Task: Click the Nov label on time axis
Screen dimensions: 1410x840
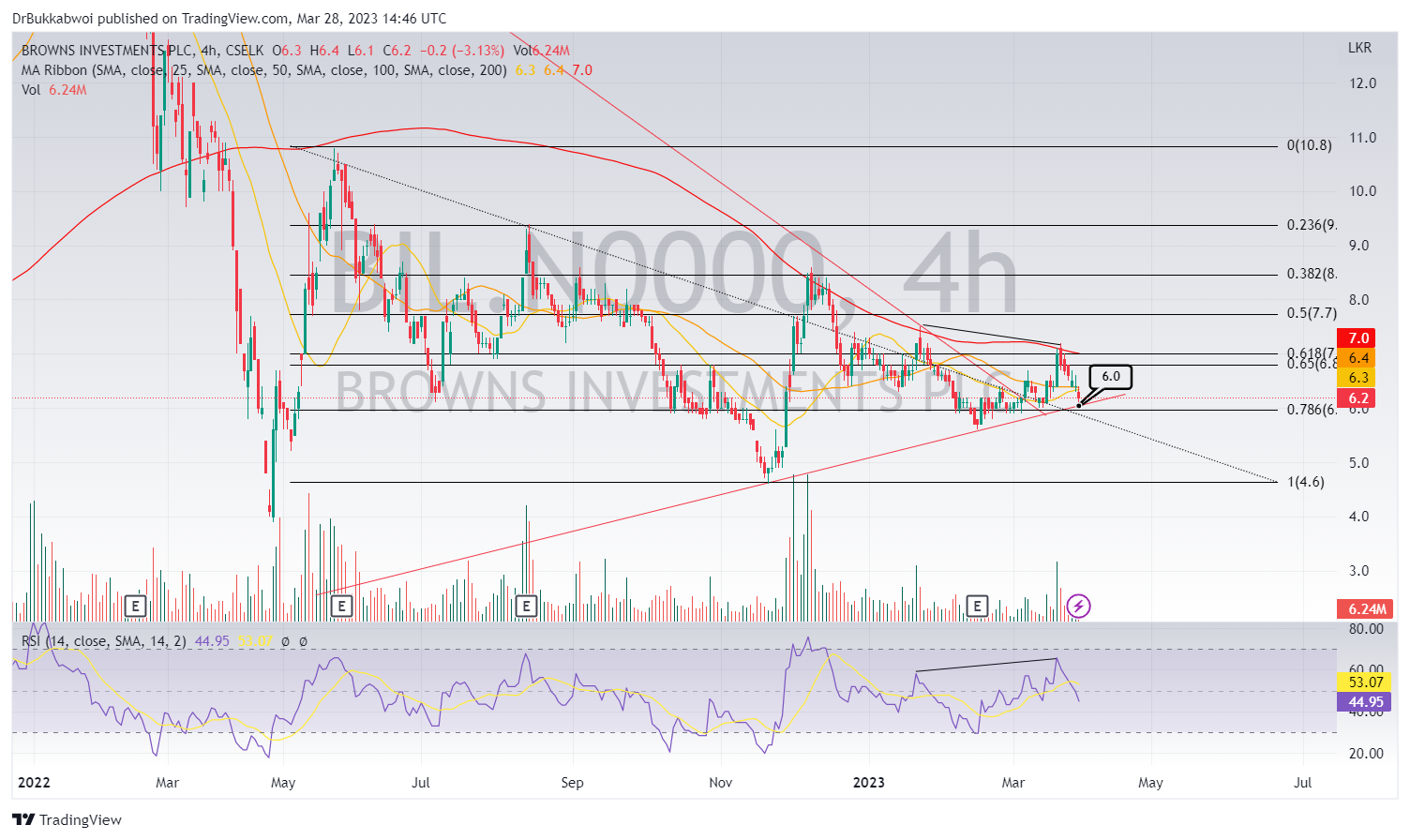Action: [721, 783]
